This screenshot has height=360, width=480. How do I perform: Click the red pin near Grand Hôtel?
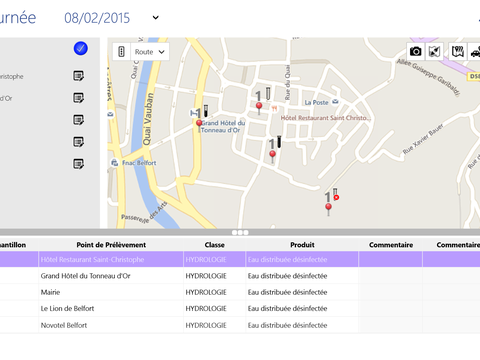199,126
